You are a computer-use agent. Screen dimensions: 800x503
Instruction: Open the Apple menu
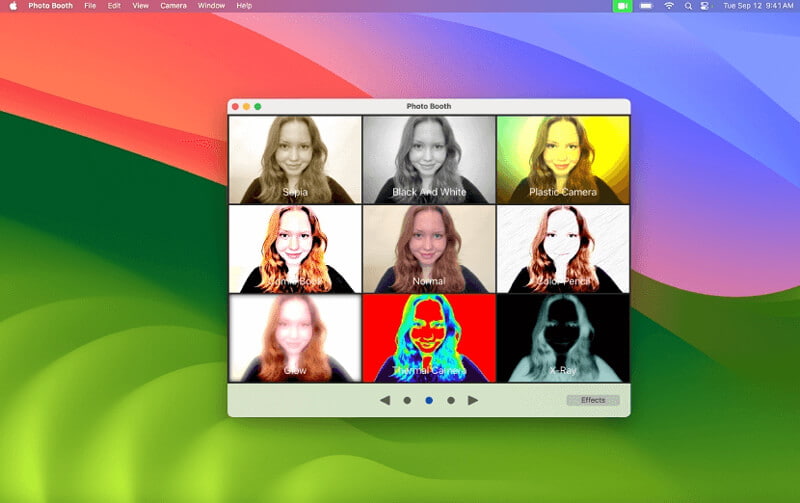click(x=12, y=6)
